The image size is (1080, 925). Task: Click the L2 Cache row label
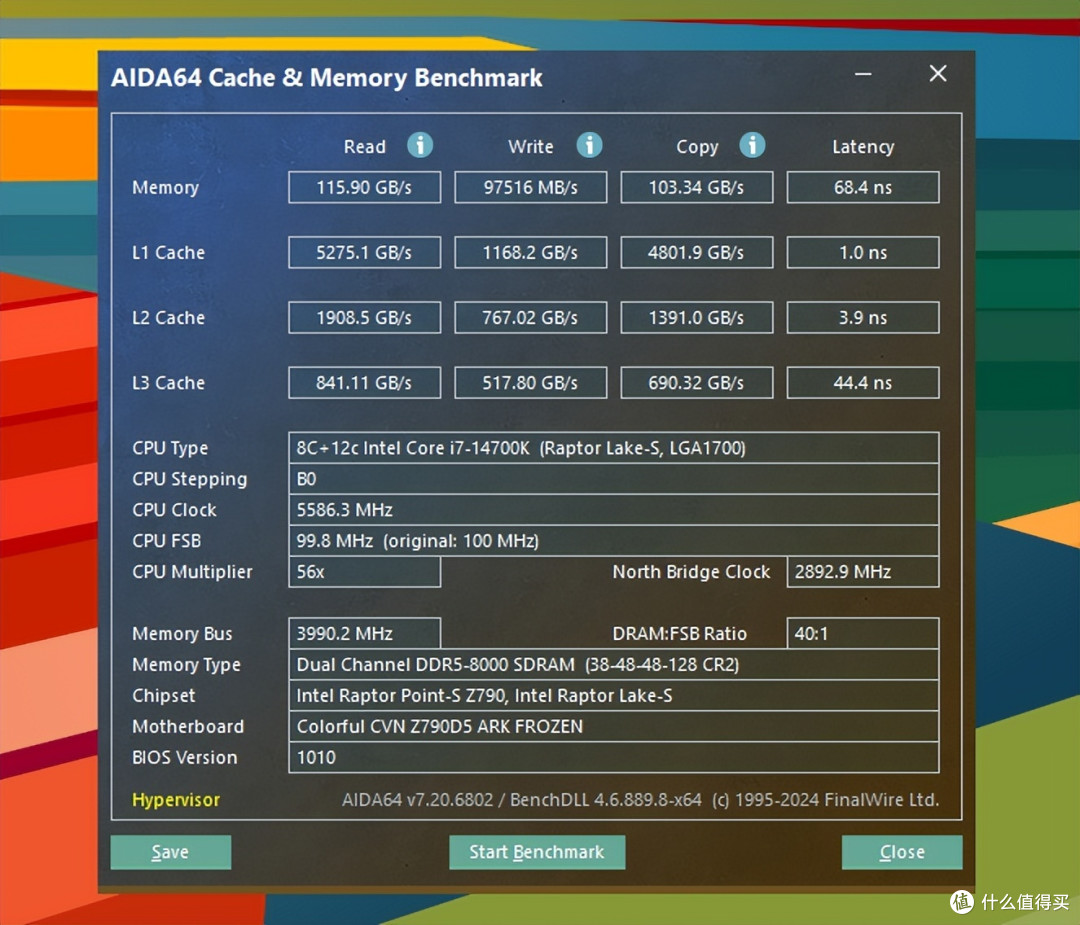[169, 318]
